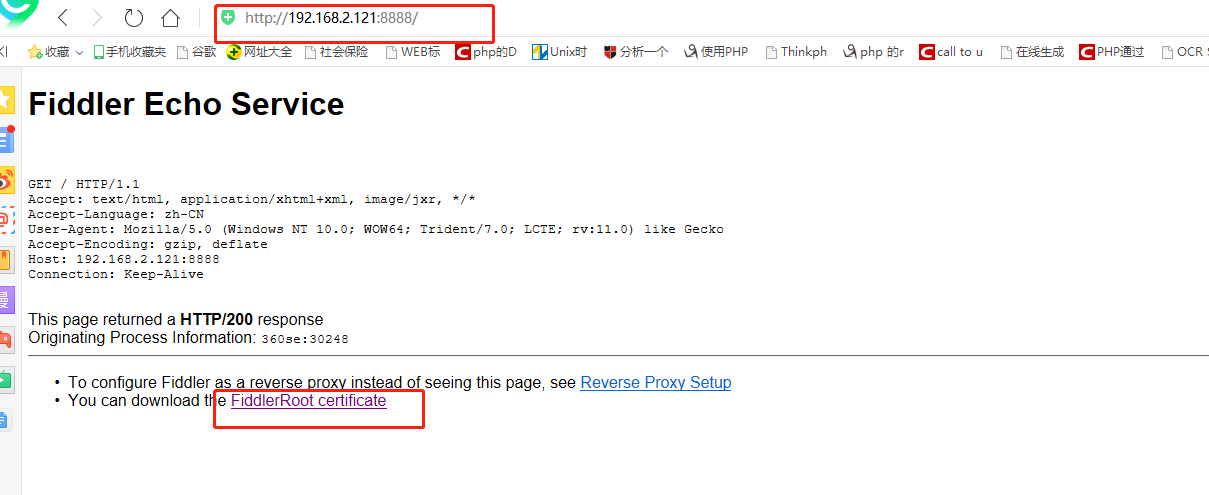Screen dimensions: 1209x495
Task: Open the 分析一个 bookmark
Action: click(x=636, y=52)
